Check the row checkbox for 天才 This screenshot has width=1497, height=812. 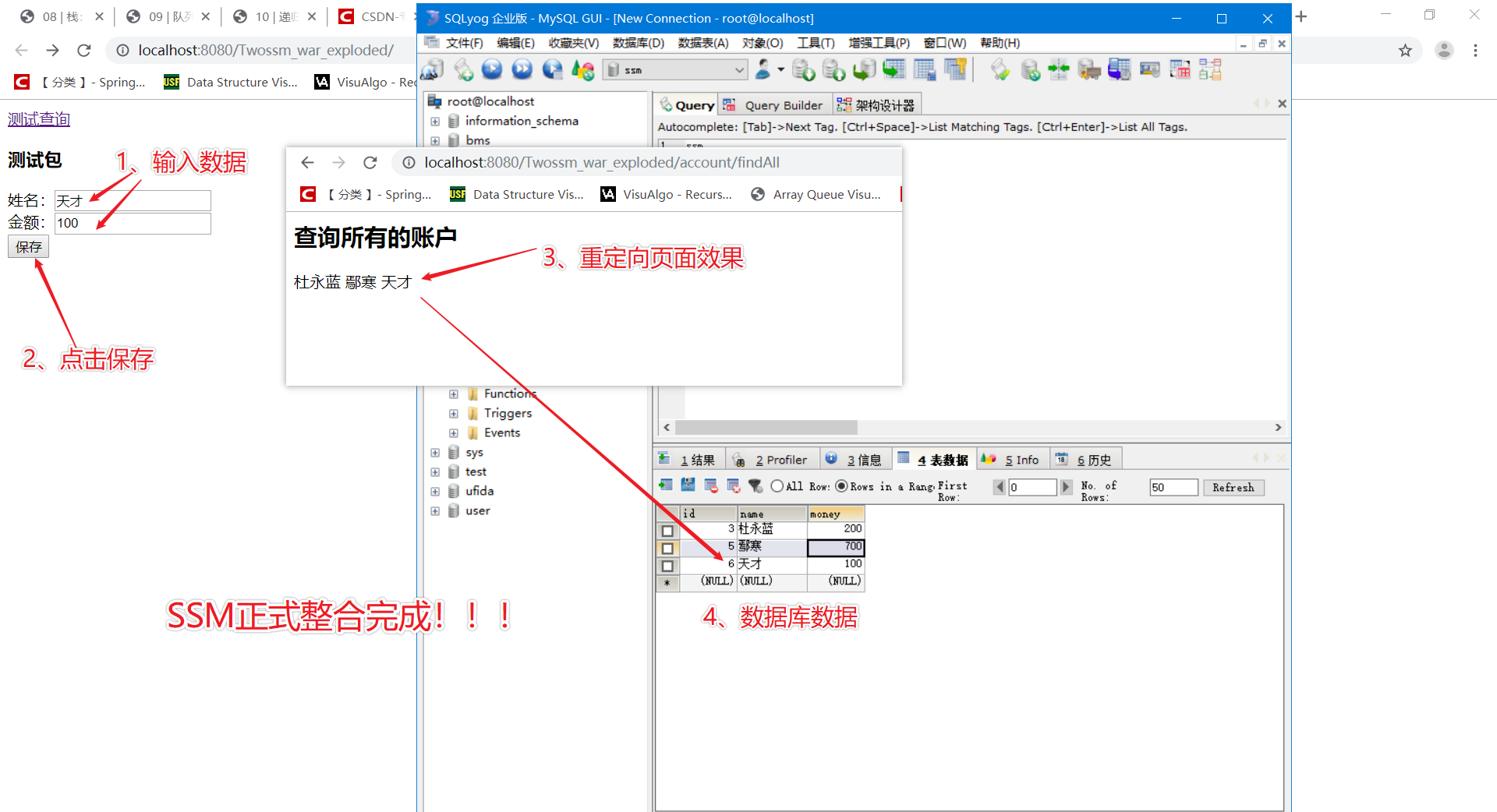tap(667, 566)
